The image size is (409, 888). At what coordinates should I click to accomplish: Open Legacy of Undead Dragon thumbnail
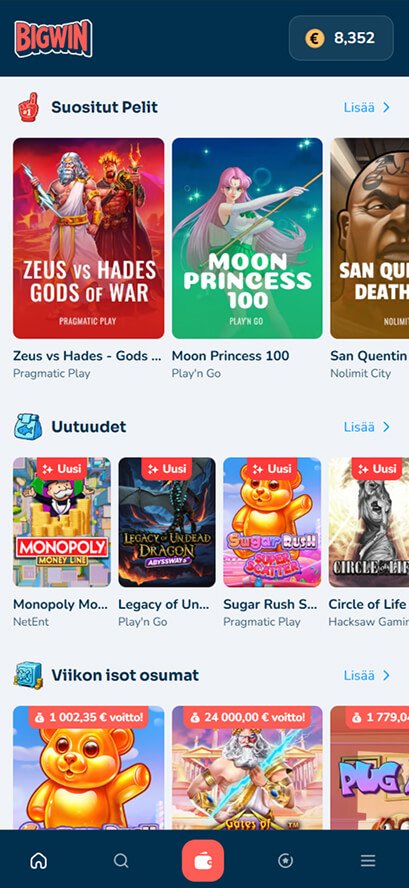click(x=167, y=522)
